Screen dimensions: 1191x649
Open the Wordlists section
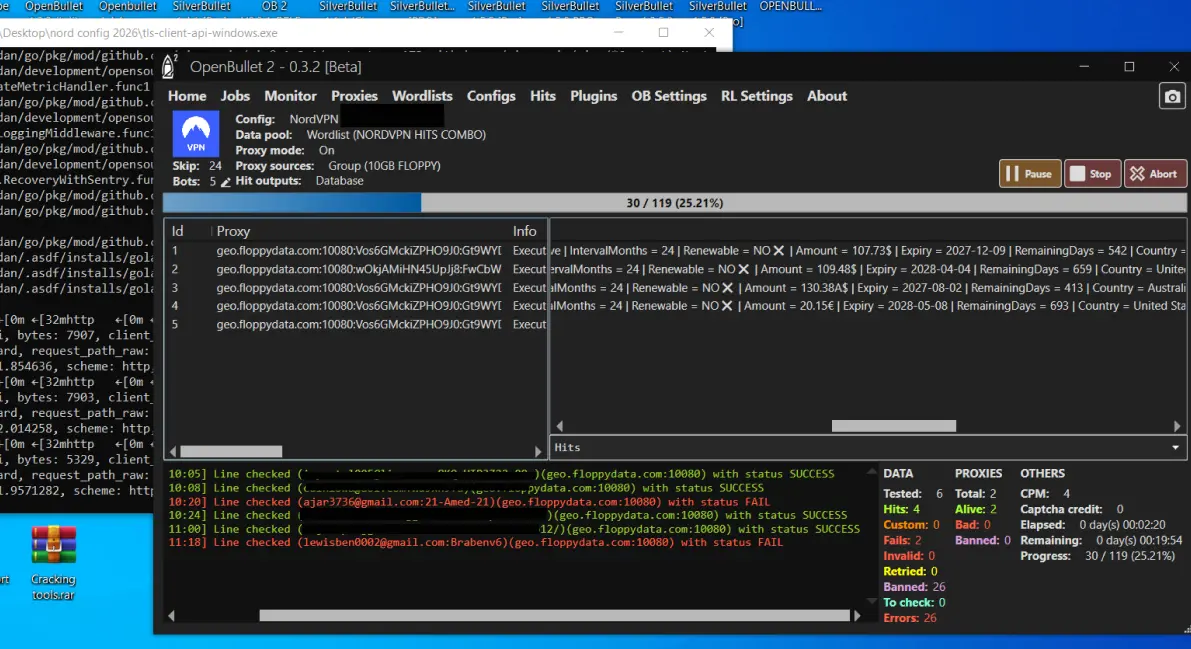[422, 96]
